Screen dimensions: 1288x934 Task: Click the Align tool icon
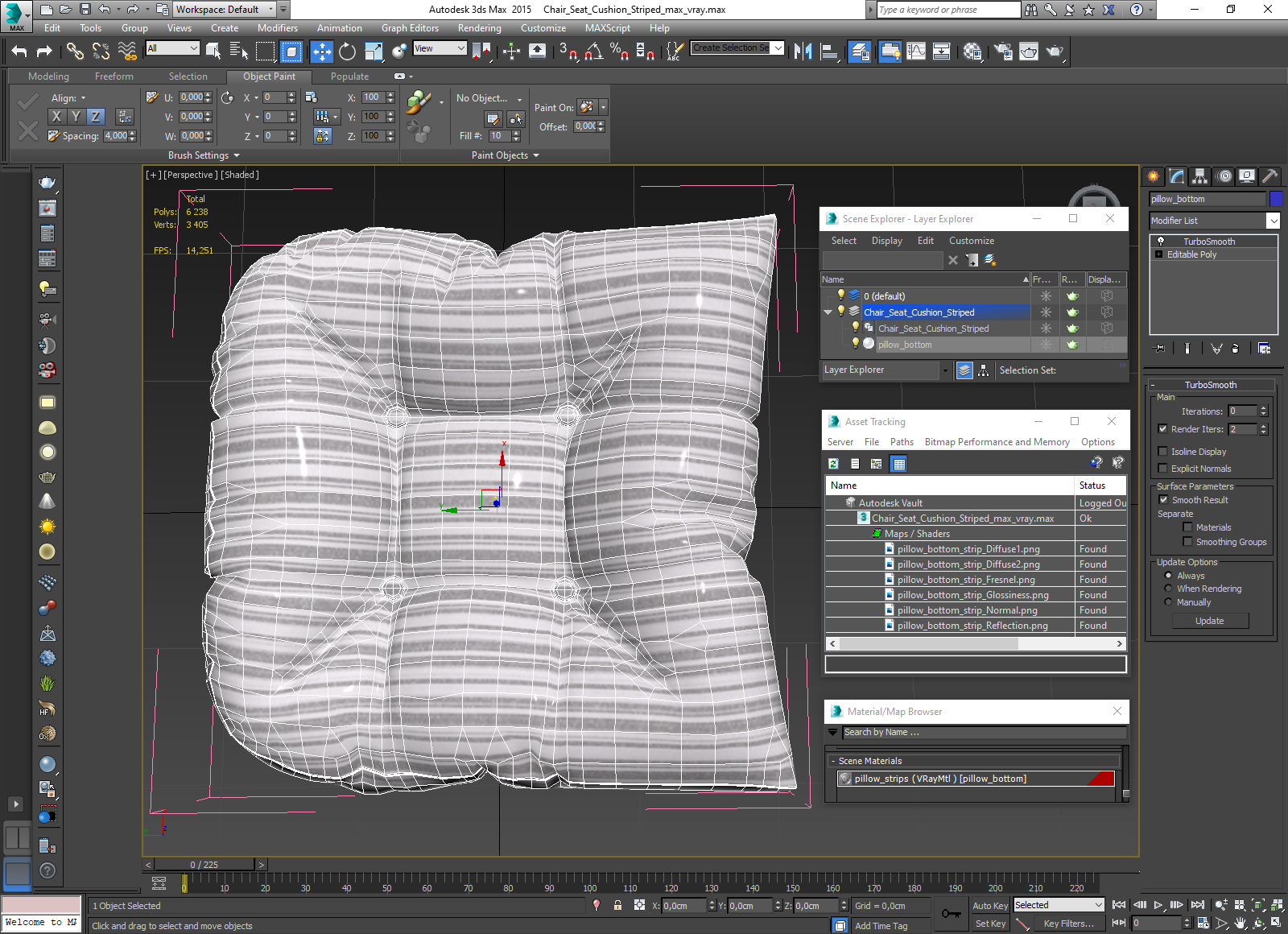tap(829, 52)
